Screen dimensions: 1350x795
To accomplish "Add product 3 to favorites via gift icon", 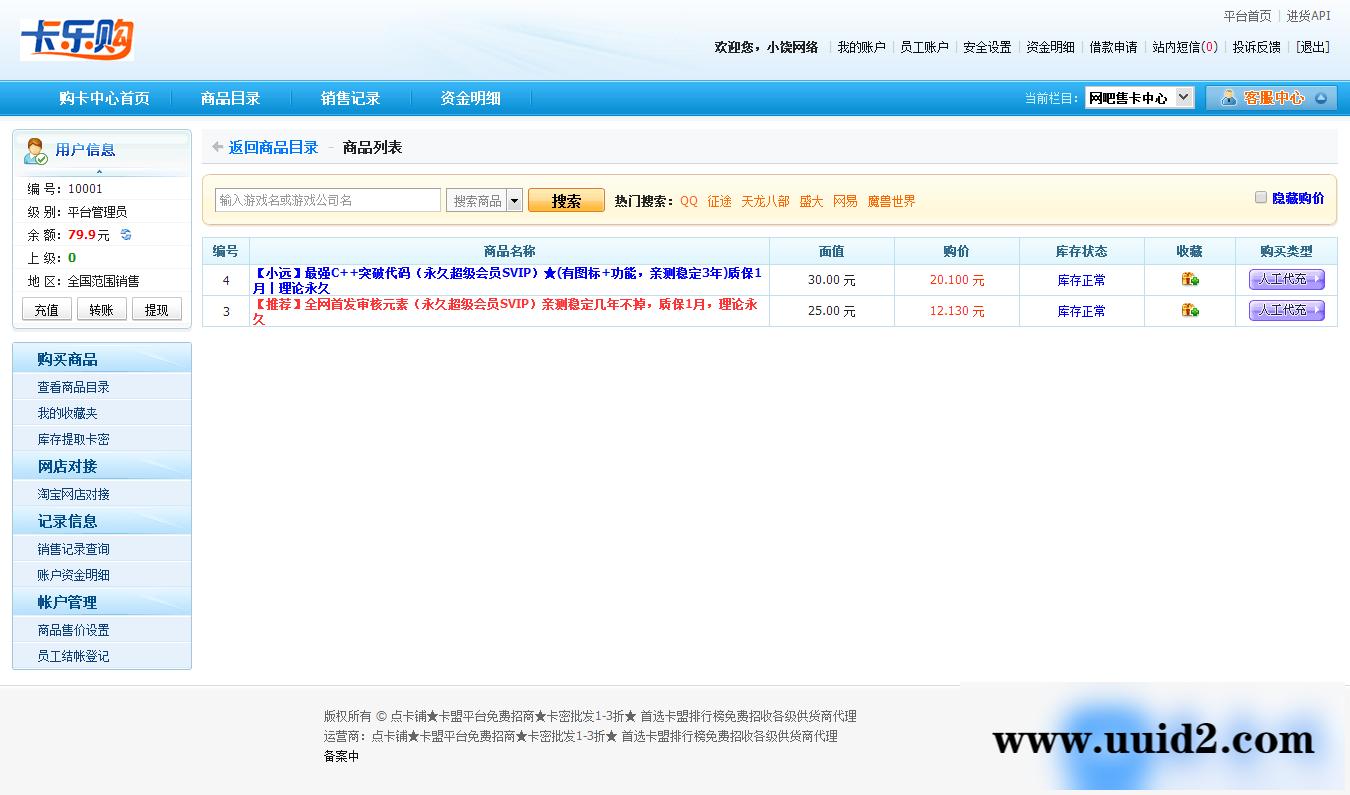I will tap(1189, 310).
